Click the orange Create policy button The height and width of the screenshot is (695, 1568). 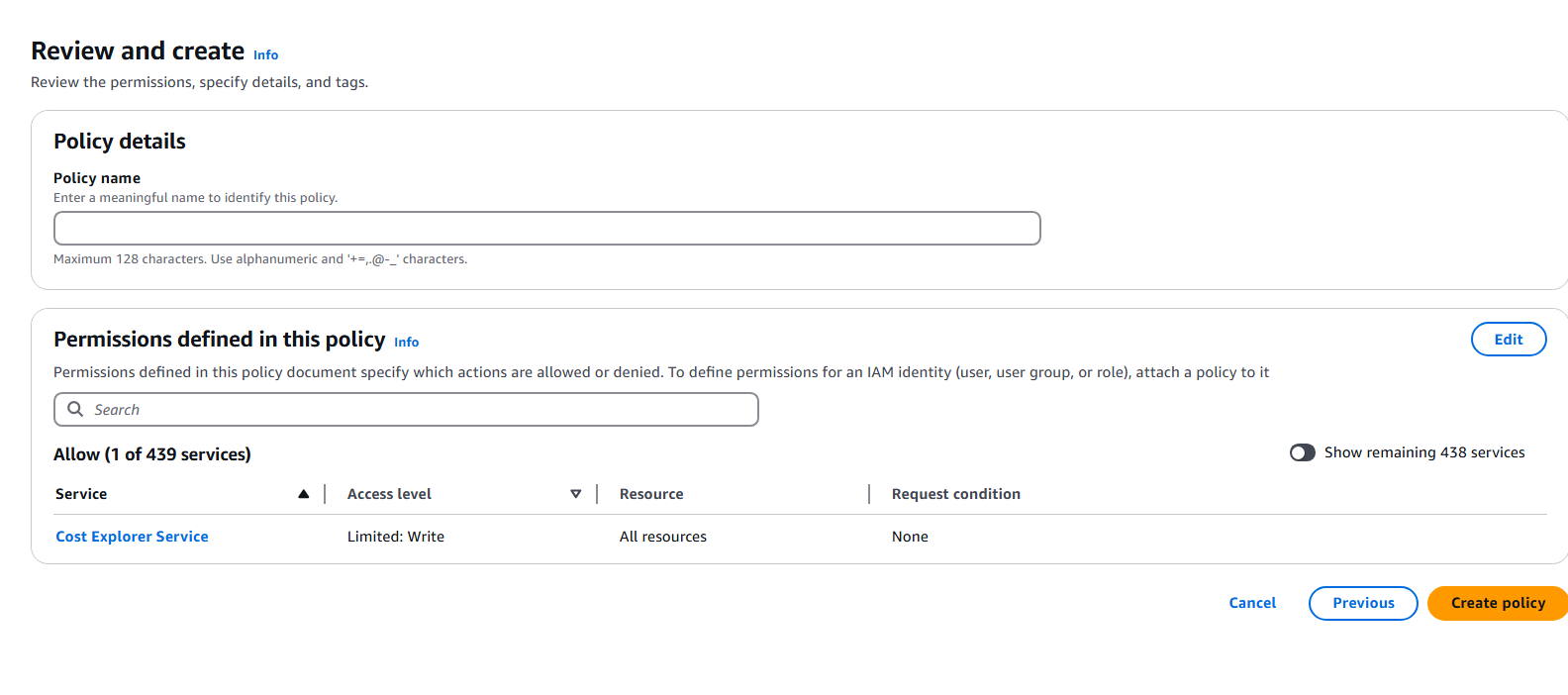point(1497,603)
